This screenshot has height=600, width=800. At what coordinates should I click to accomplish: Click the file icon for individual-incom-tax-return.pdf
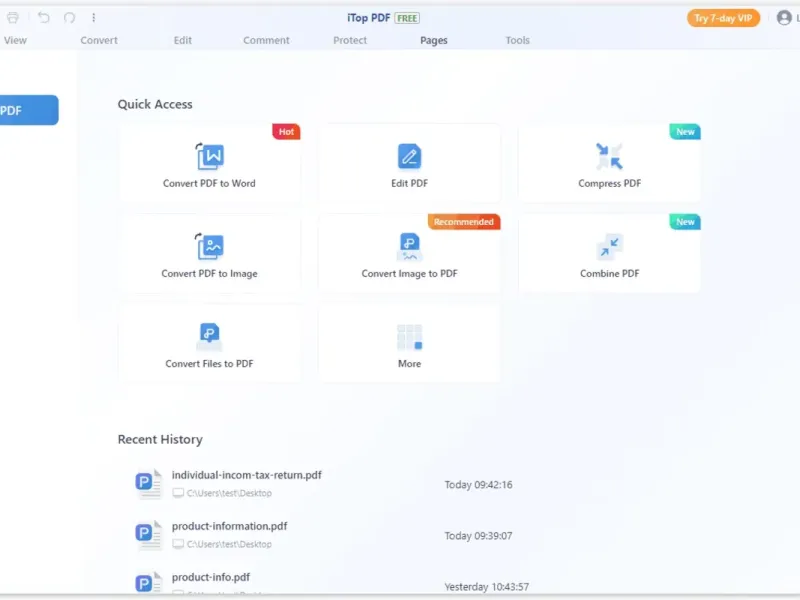coord(148,483)
